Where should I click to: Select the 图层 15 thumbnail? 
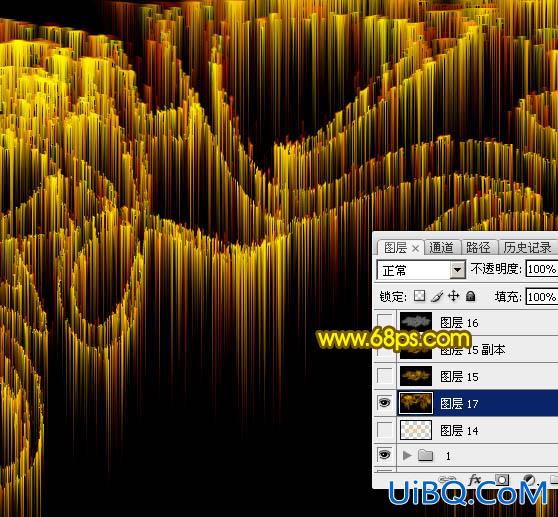(416, 376)
